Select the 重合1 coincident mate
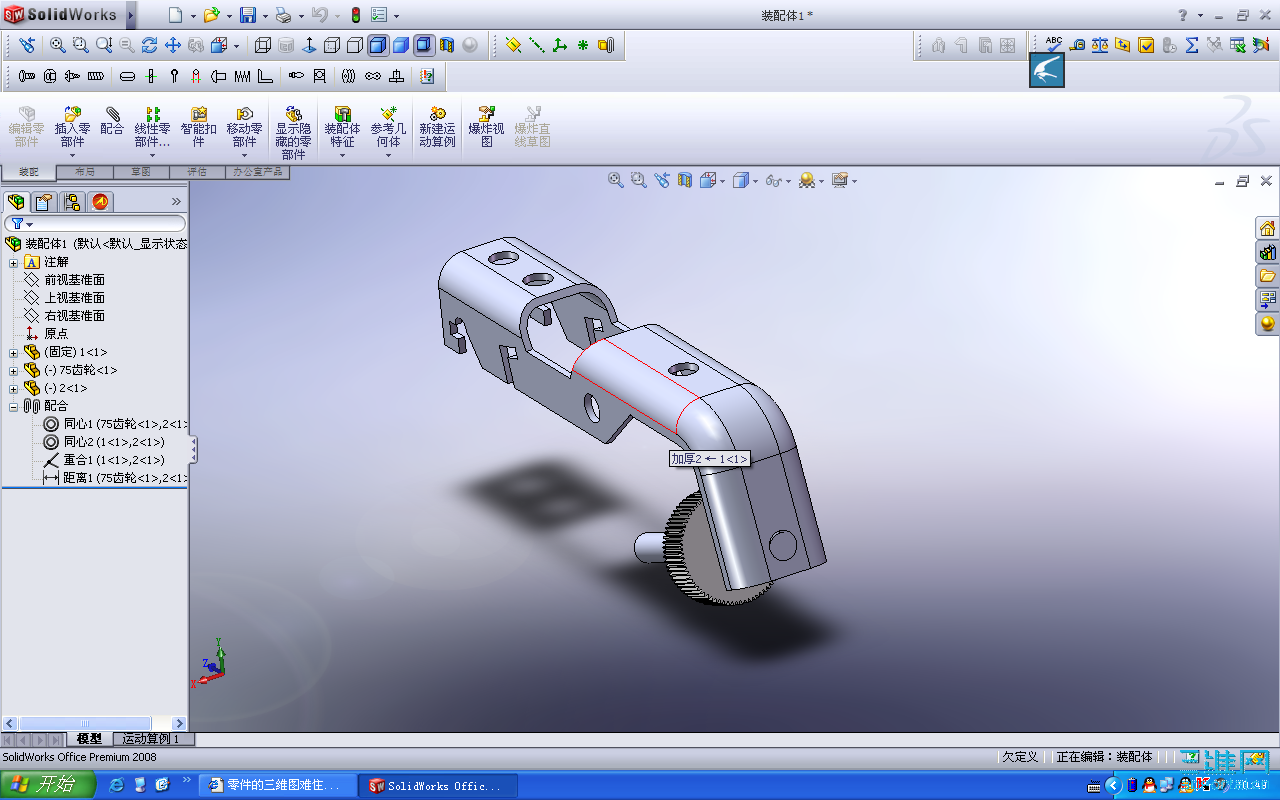1280x800 pixels. tap(103, 460)
